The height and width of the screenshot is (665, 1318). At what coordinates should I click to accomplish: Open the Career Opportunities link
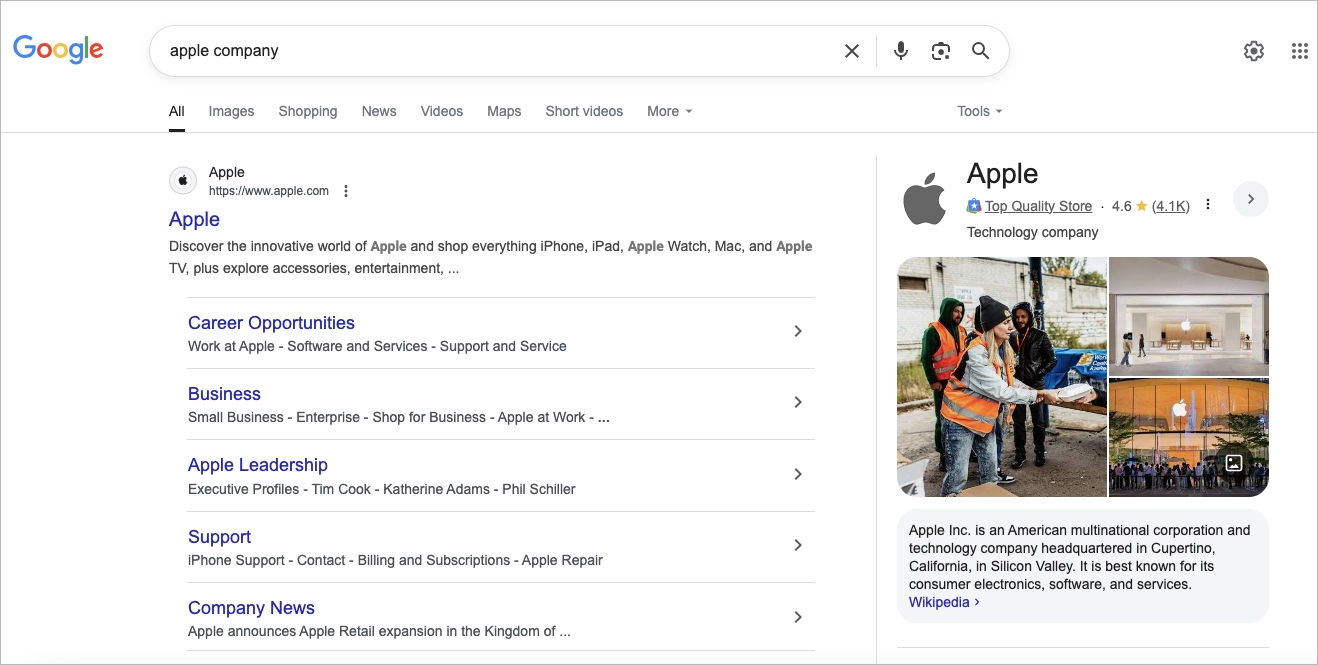tap(271, 322)
